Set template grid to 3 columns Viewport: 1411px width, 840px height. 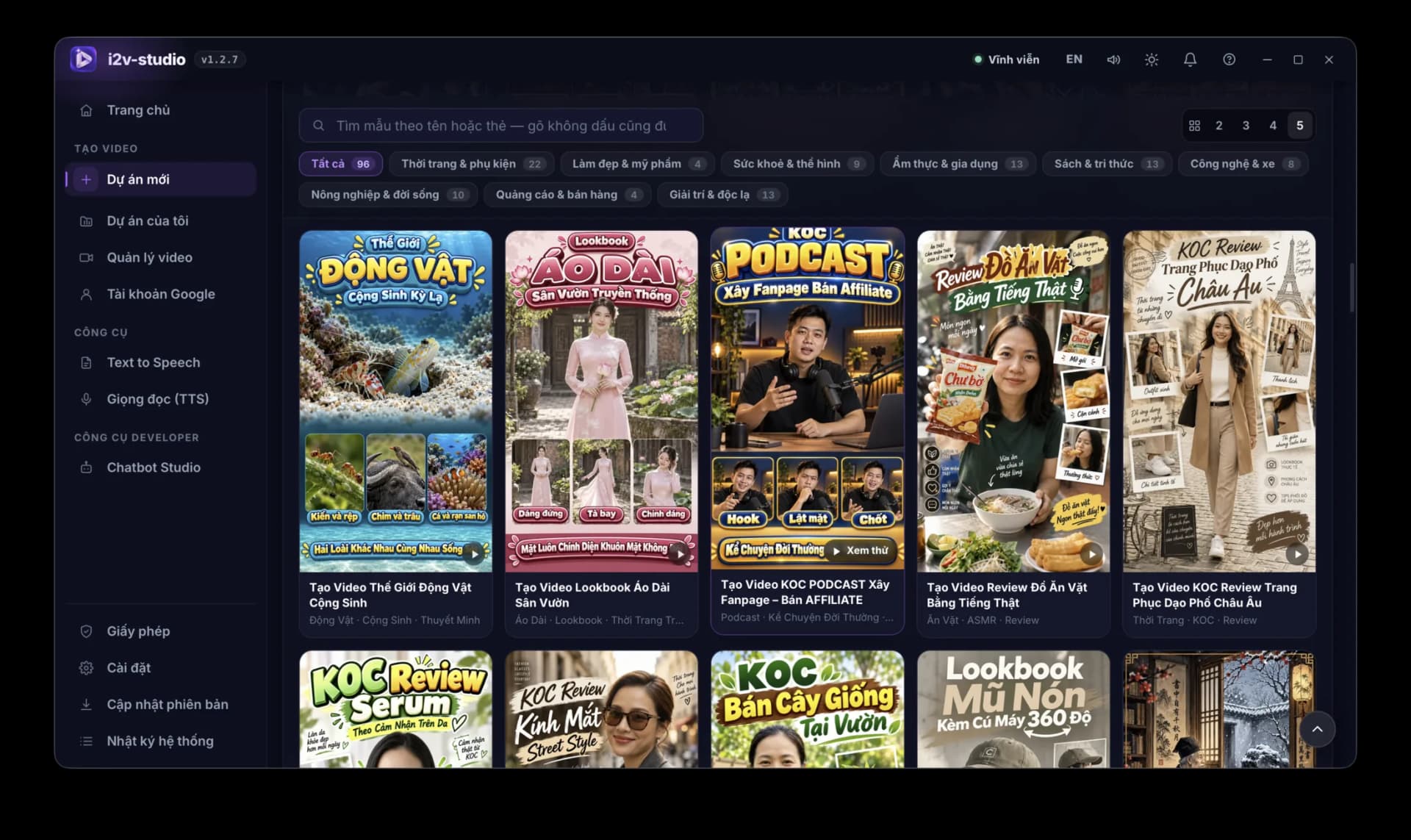[1246, 126]
